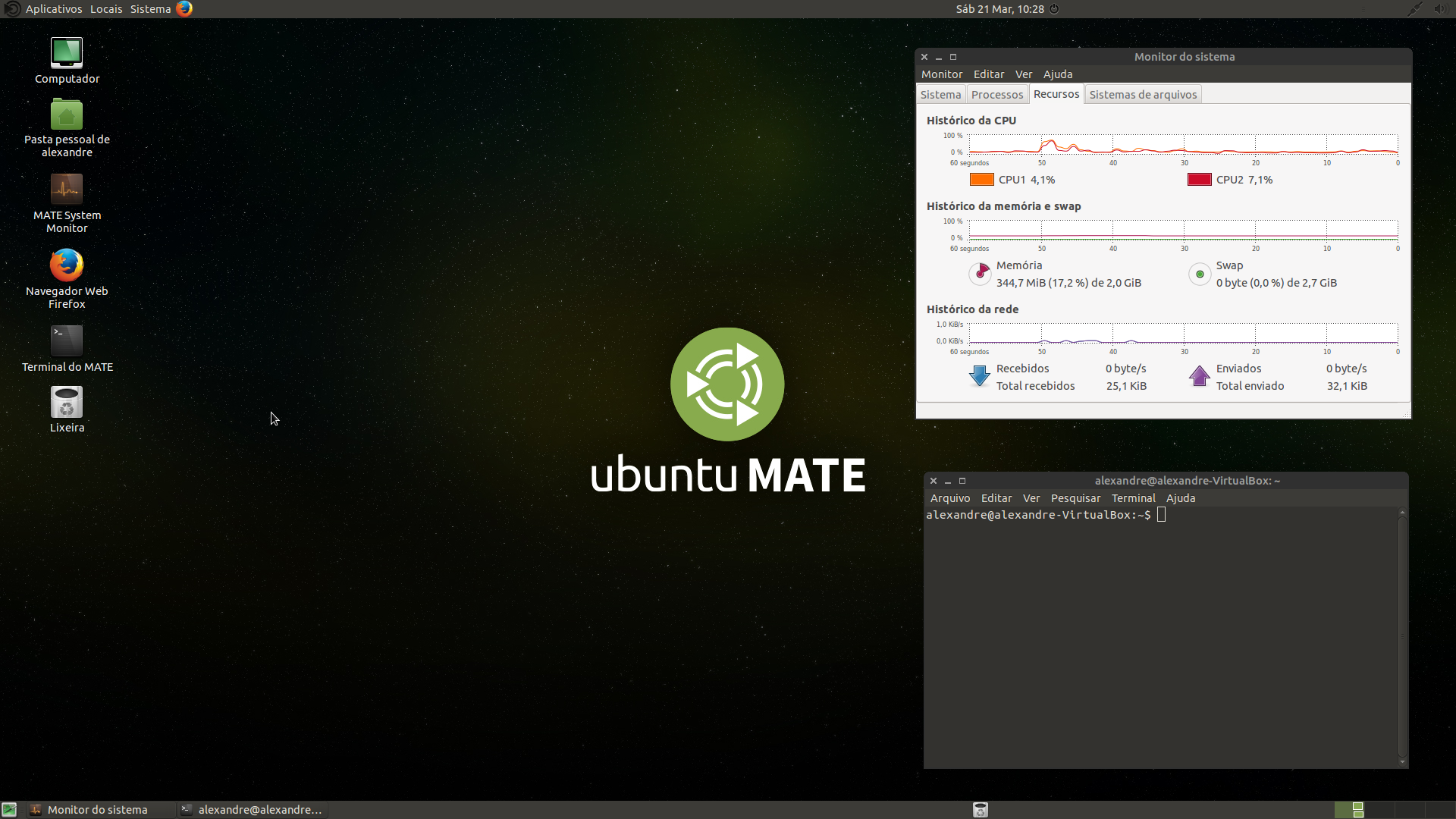This screenshot has height=819, width=1456.
Task: Click the terminal vertical scrollbar track
Action: pos(1402,637)
